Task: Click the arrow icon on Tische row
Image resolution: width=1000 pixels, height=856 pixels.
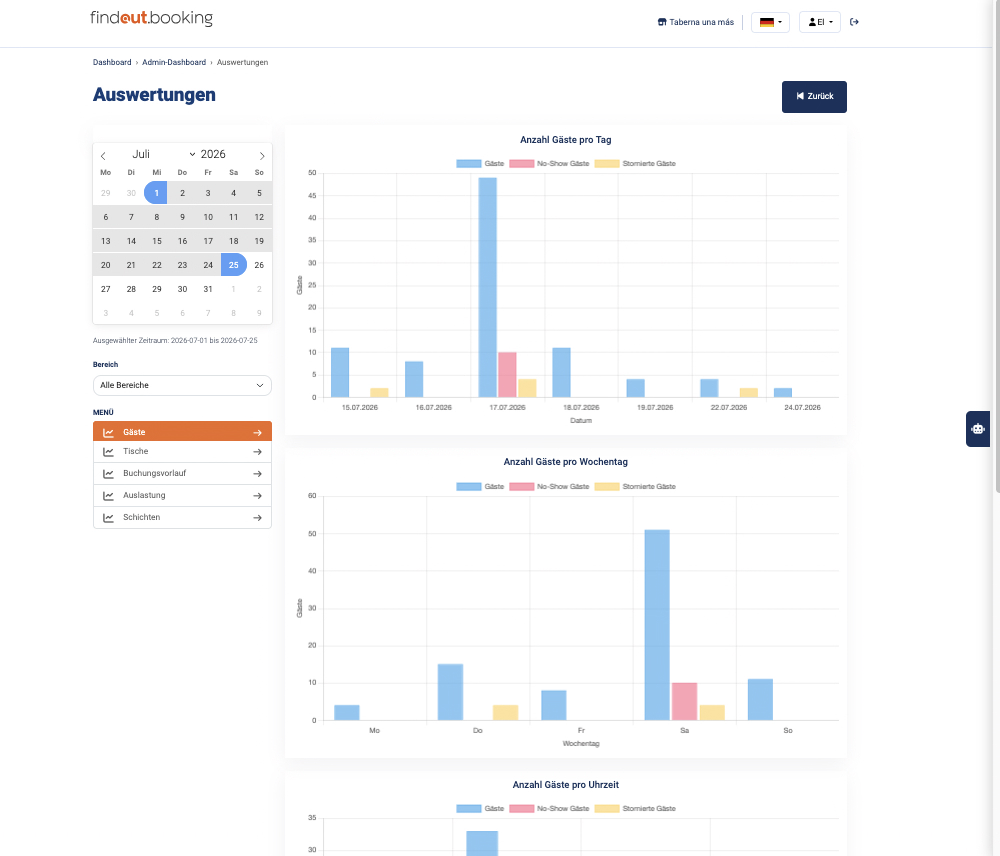Action: click(258, 452)
